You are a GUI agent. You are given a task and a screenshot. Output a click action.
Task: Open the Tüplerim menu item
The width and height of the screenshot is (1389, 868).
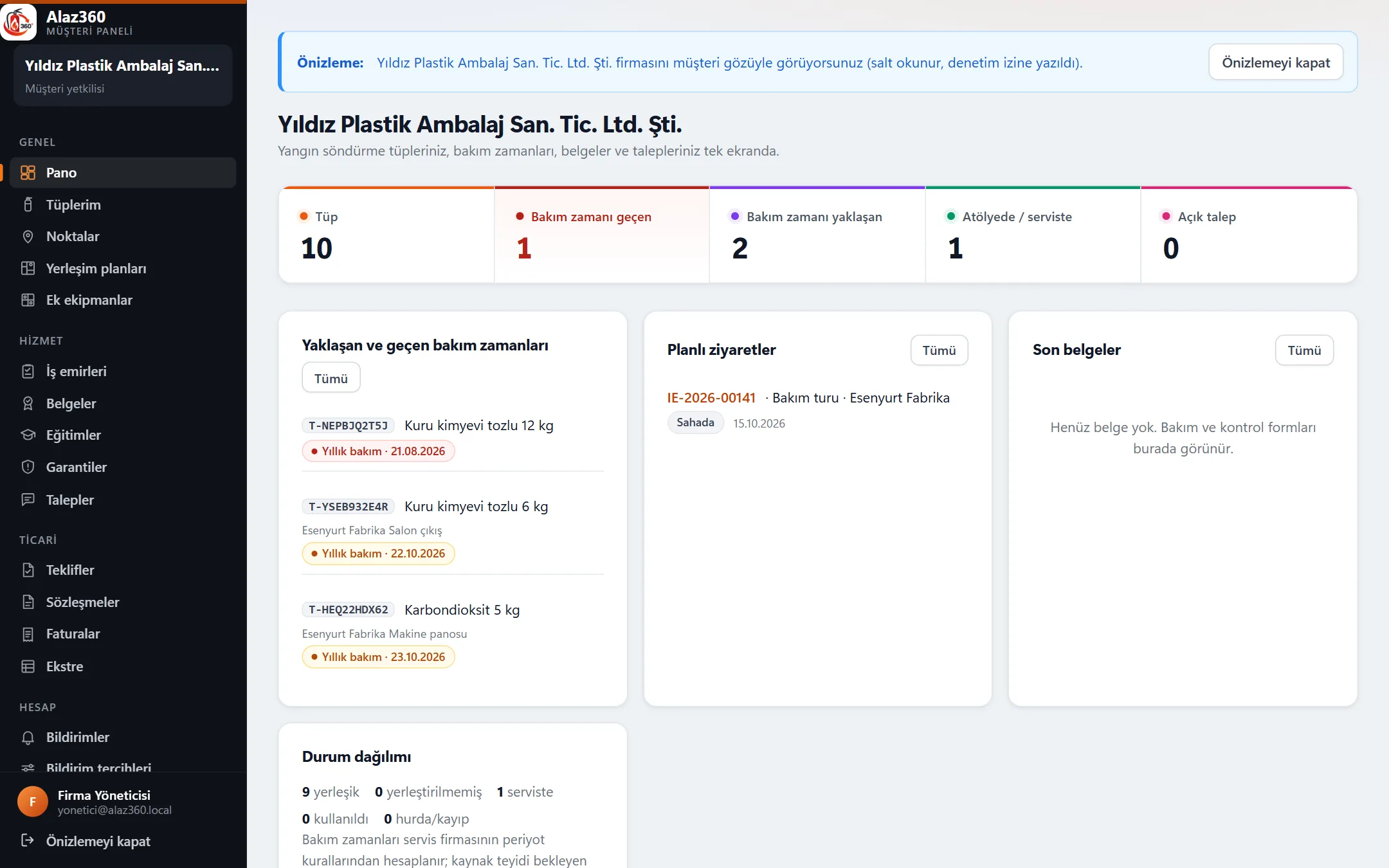pos(123,204)
